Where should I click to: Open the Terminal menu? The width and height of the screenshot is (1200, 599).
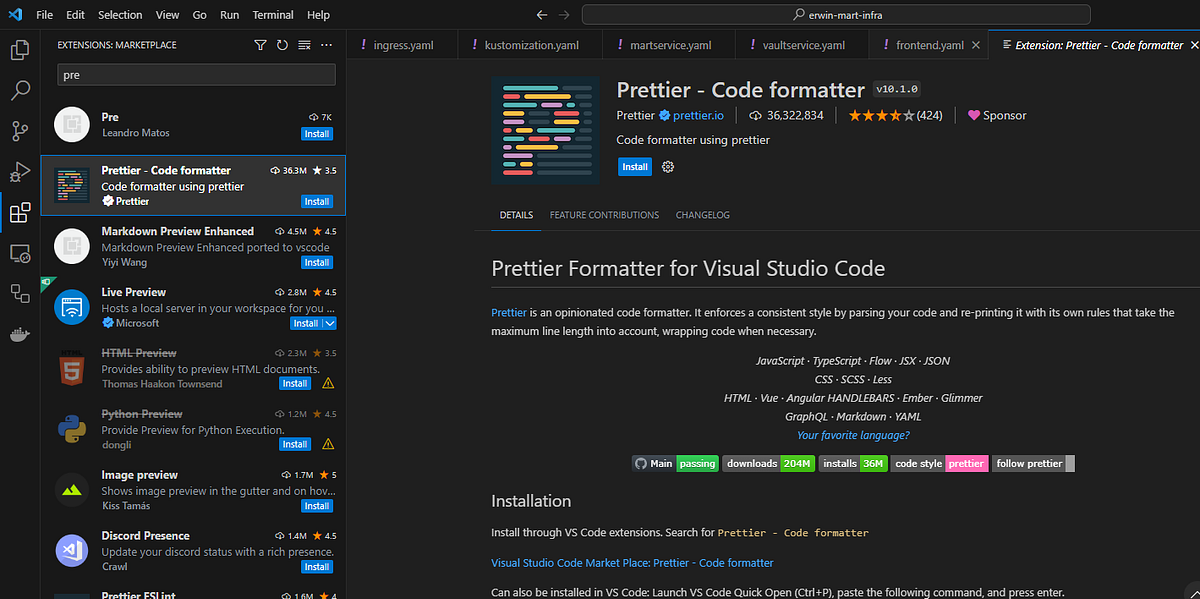point(272,14)
